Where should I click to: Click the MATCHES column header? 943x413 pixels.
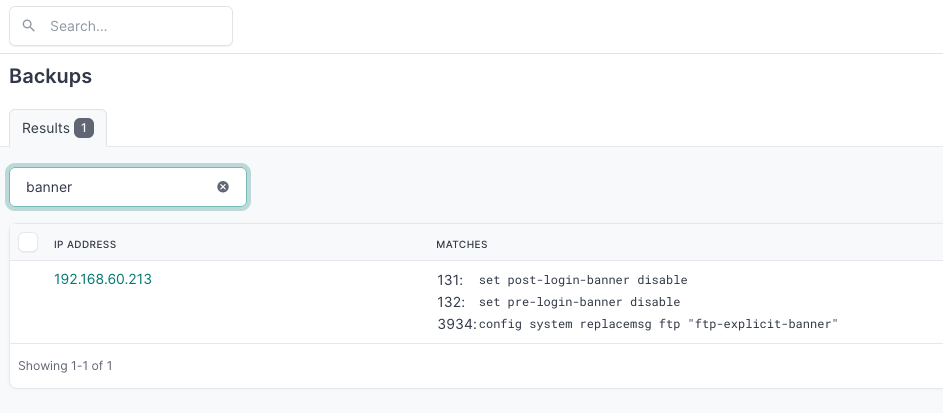(461, 244)
